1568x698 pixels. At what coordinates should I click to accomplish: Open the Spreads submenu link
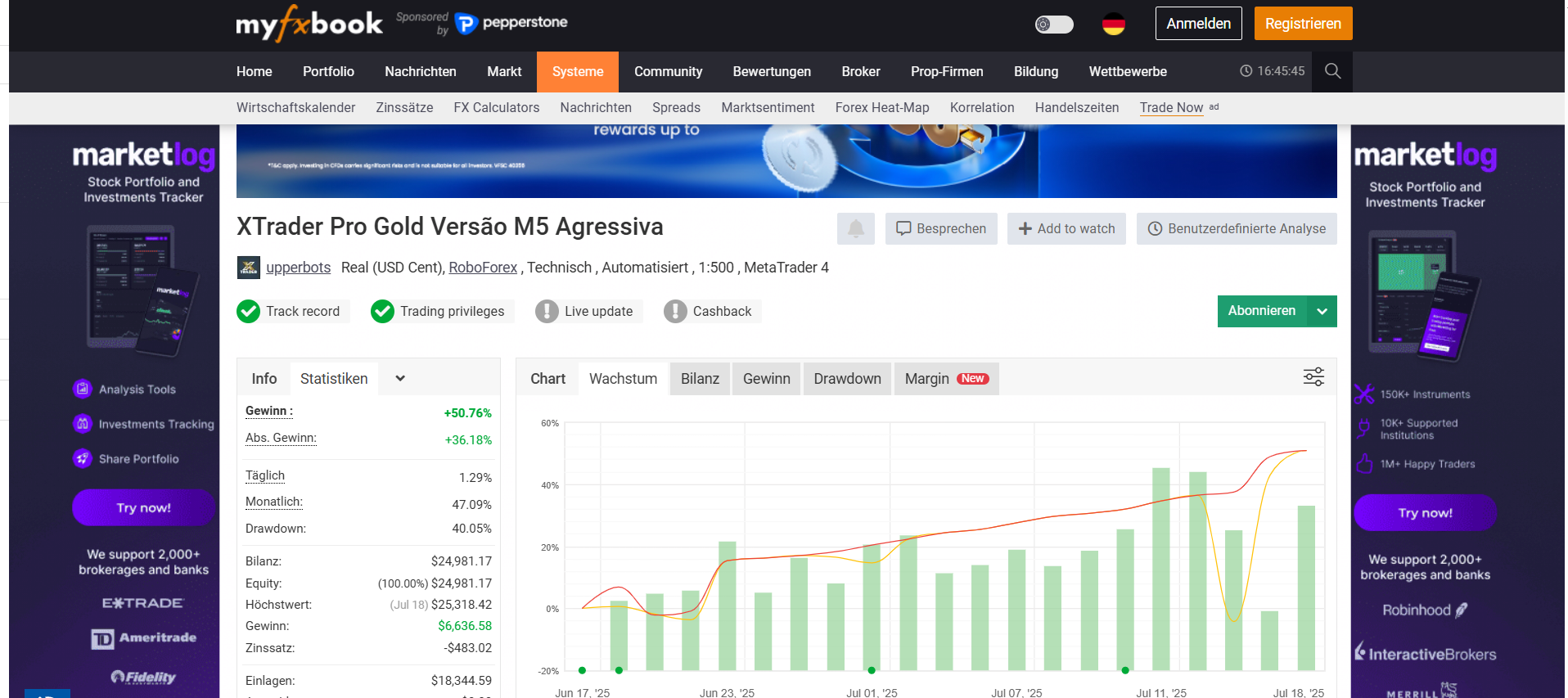(676, 107)
